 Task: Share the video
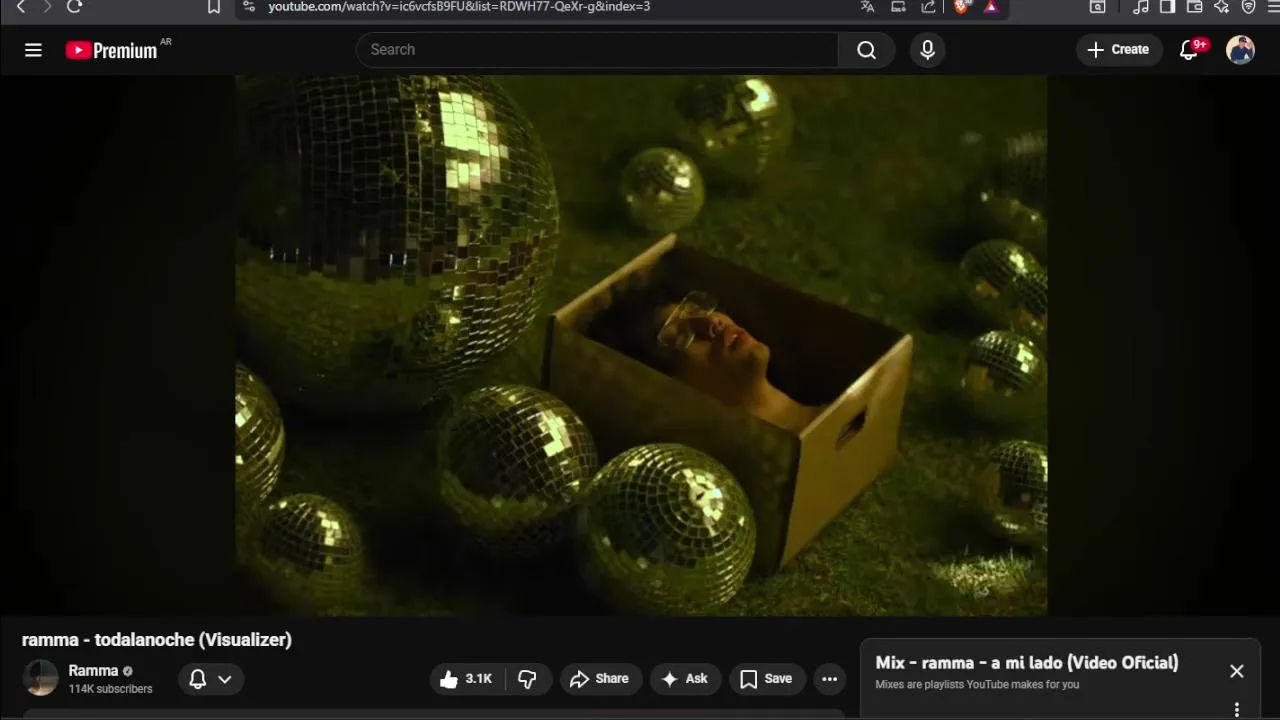pos(600,679)
